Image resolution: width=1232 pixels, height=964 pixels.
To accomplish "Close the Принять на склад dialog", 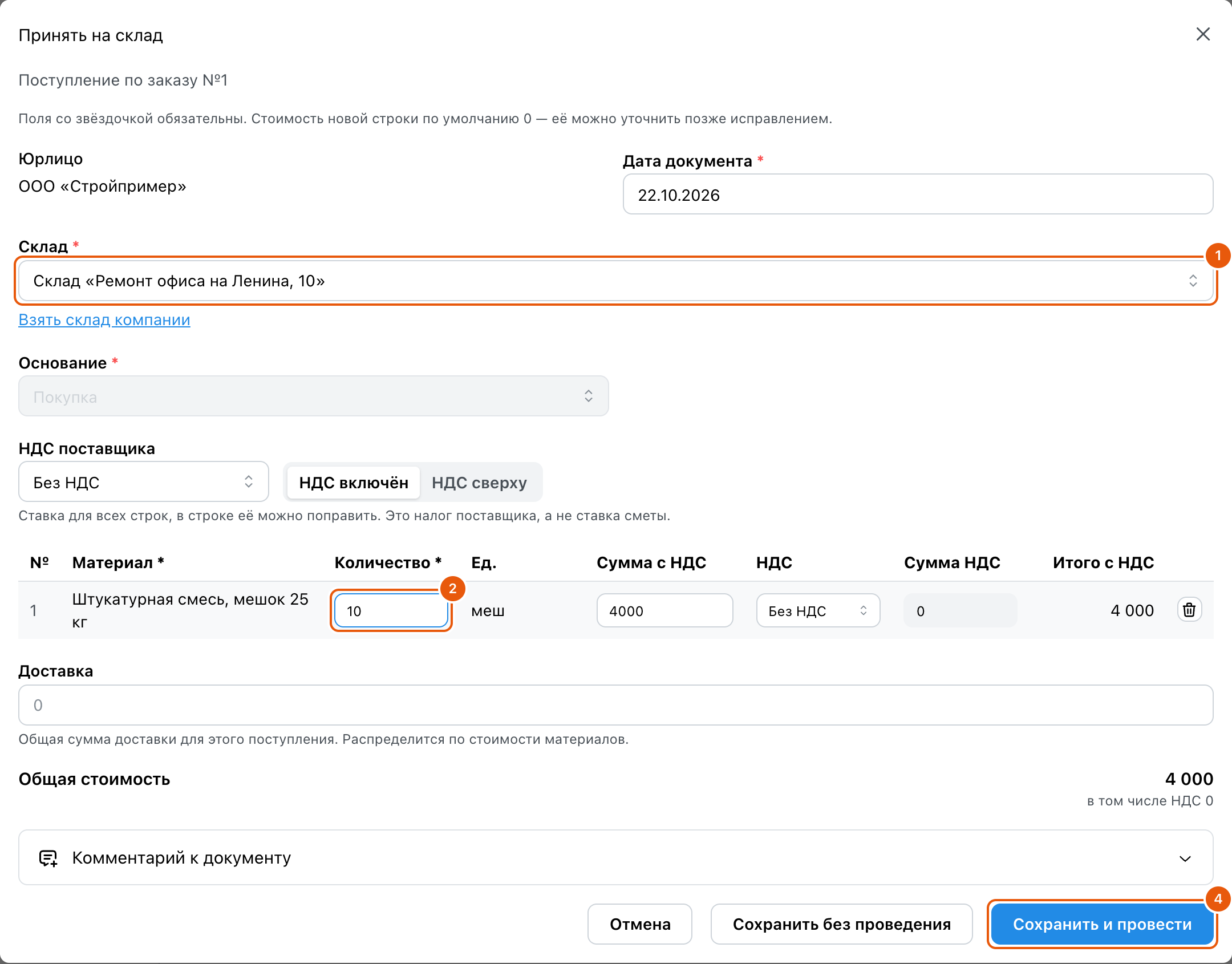I will (1203, 34).
